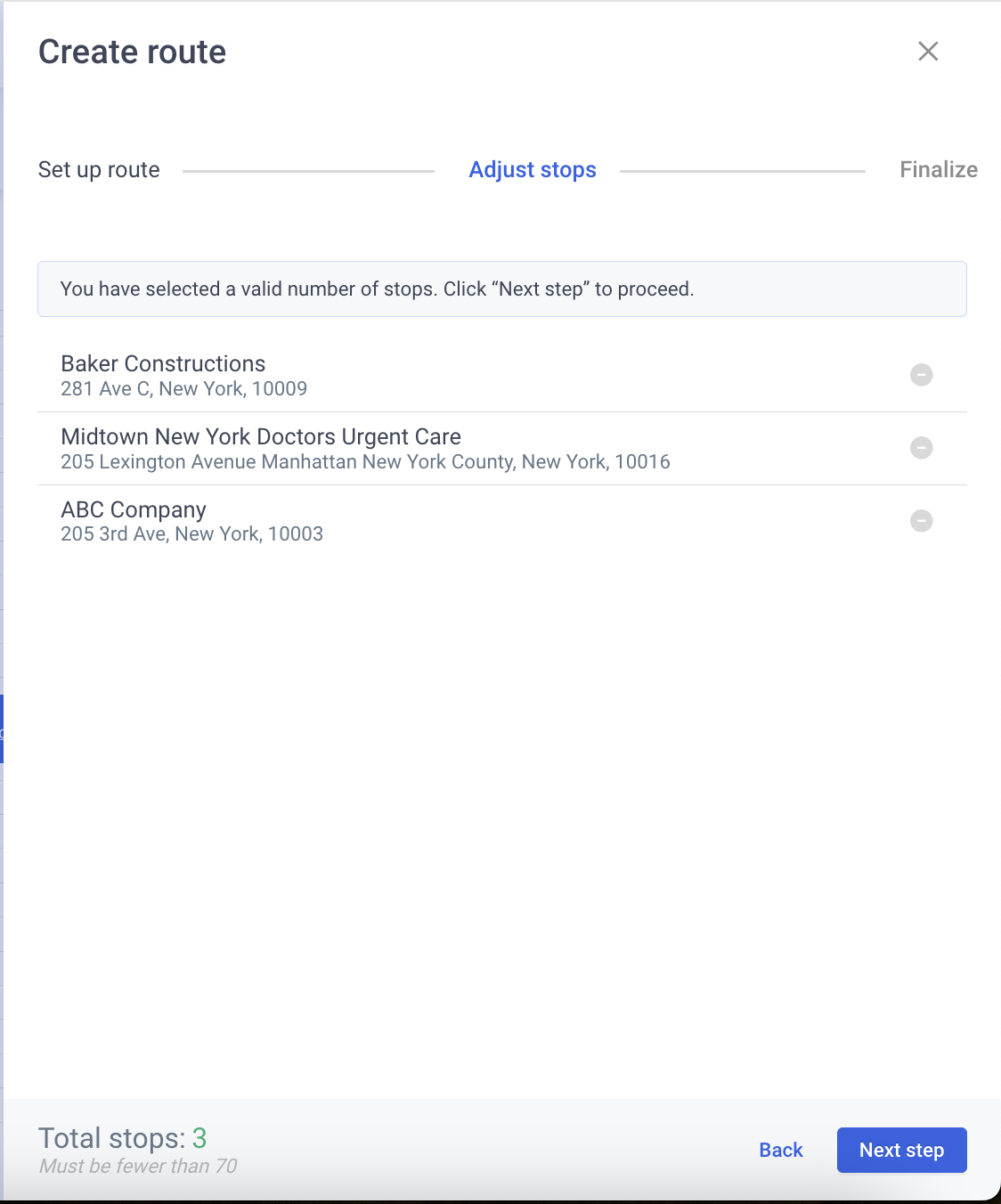Image resolution: width=1001 pixels, height=1204 pixels.
Task: Click the Next step button
Action: coord(901,1151)
